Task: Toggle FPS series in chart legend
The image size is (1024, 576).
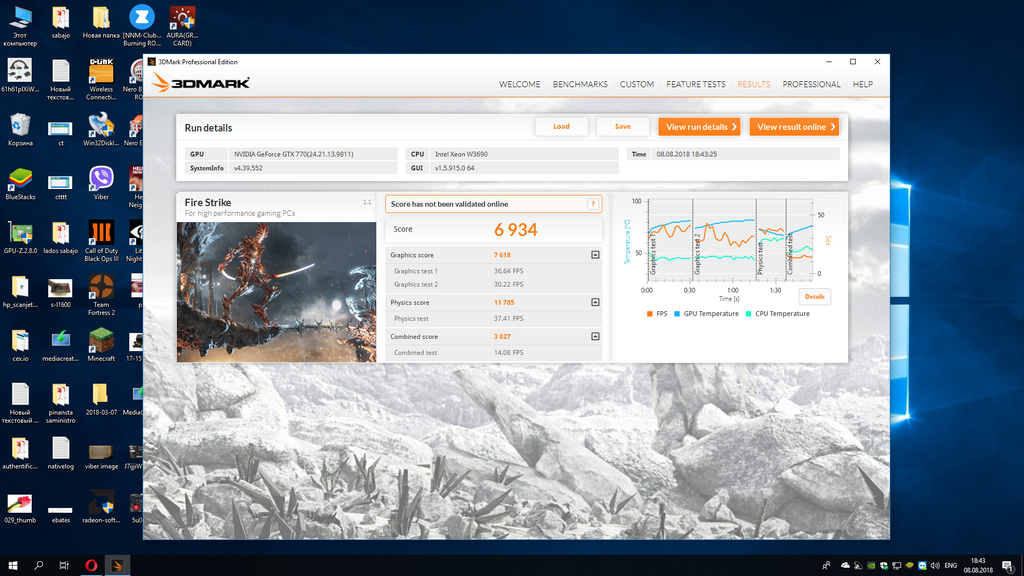Action: click(x=657, y=314)
